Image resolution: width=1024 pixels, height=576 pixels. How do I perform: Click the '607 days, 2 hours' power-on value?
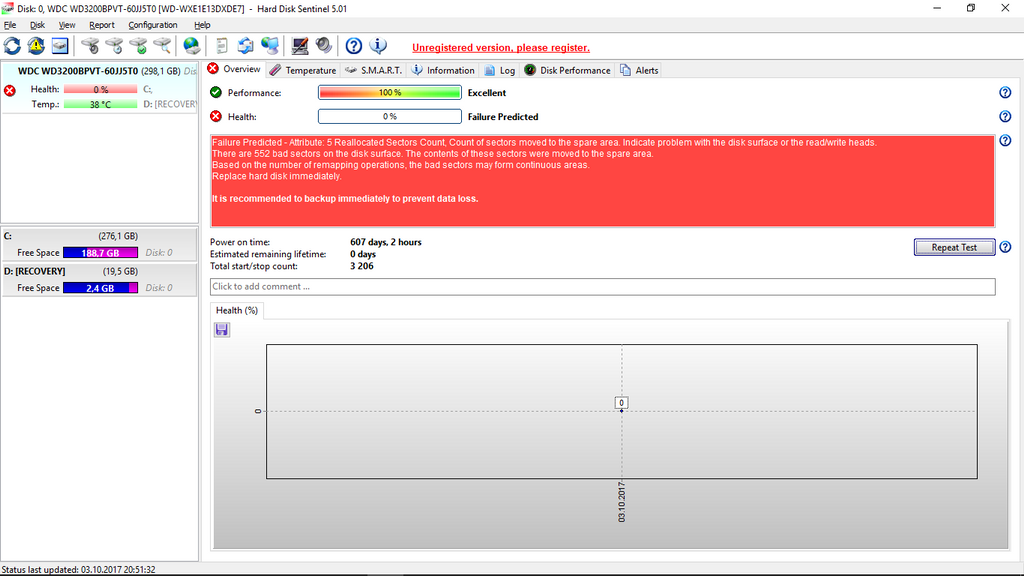[x=386, y=242]
